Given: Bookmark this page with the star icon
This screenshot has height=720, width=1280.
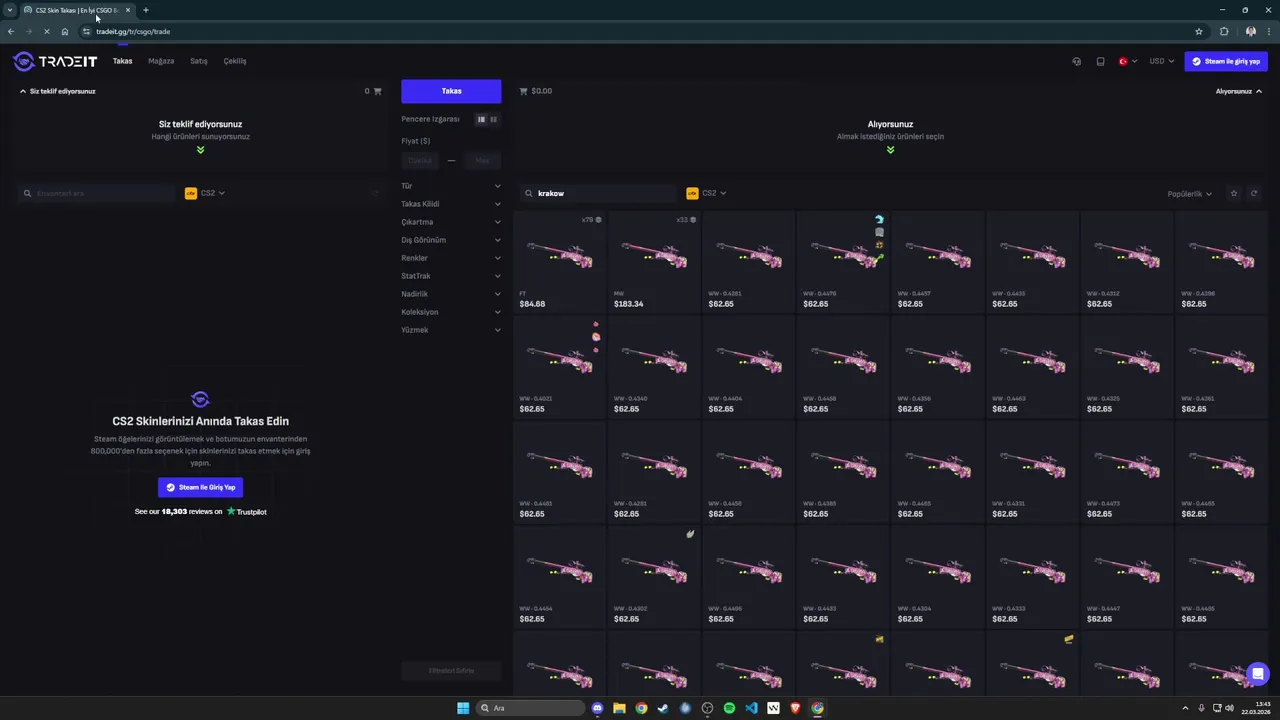Looking at the screenshot, I should 1198,31.
